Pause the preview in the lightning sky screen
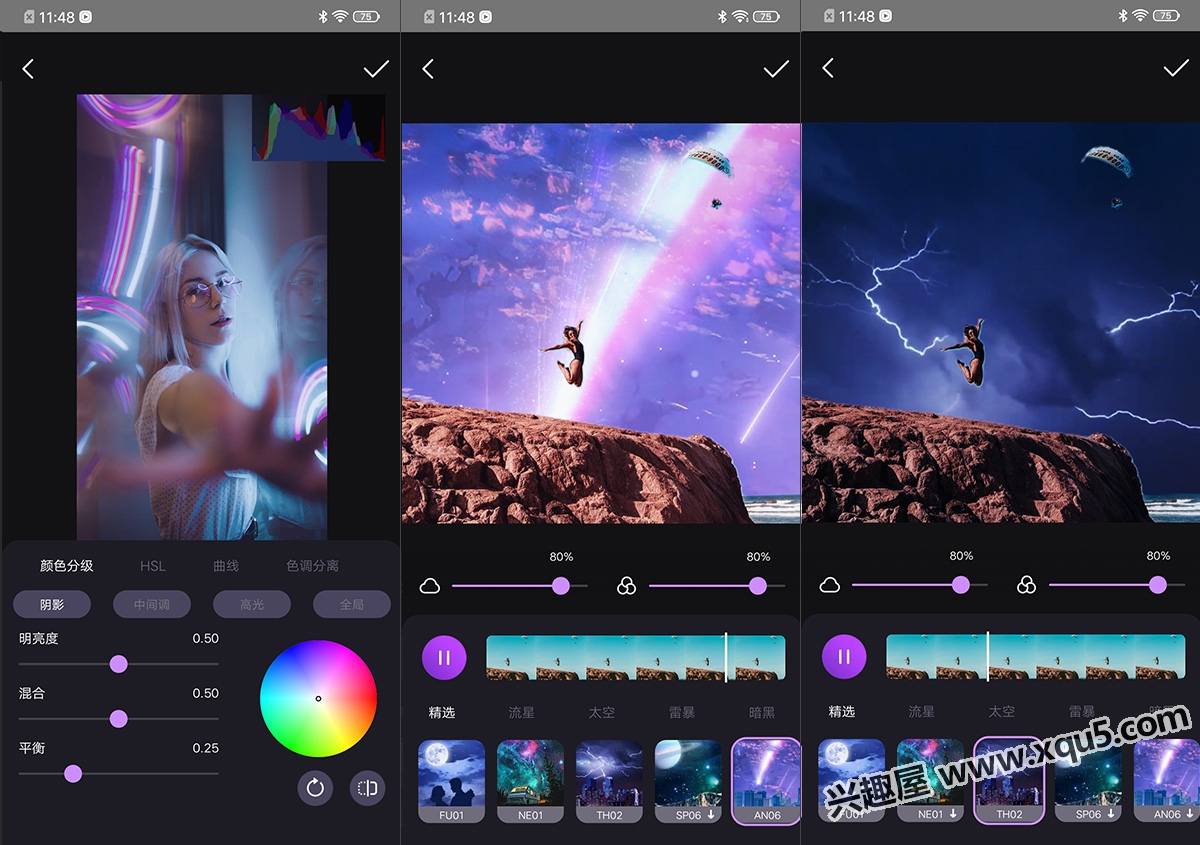 click(x=844, y=658)
